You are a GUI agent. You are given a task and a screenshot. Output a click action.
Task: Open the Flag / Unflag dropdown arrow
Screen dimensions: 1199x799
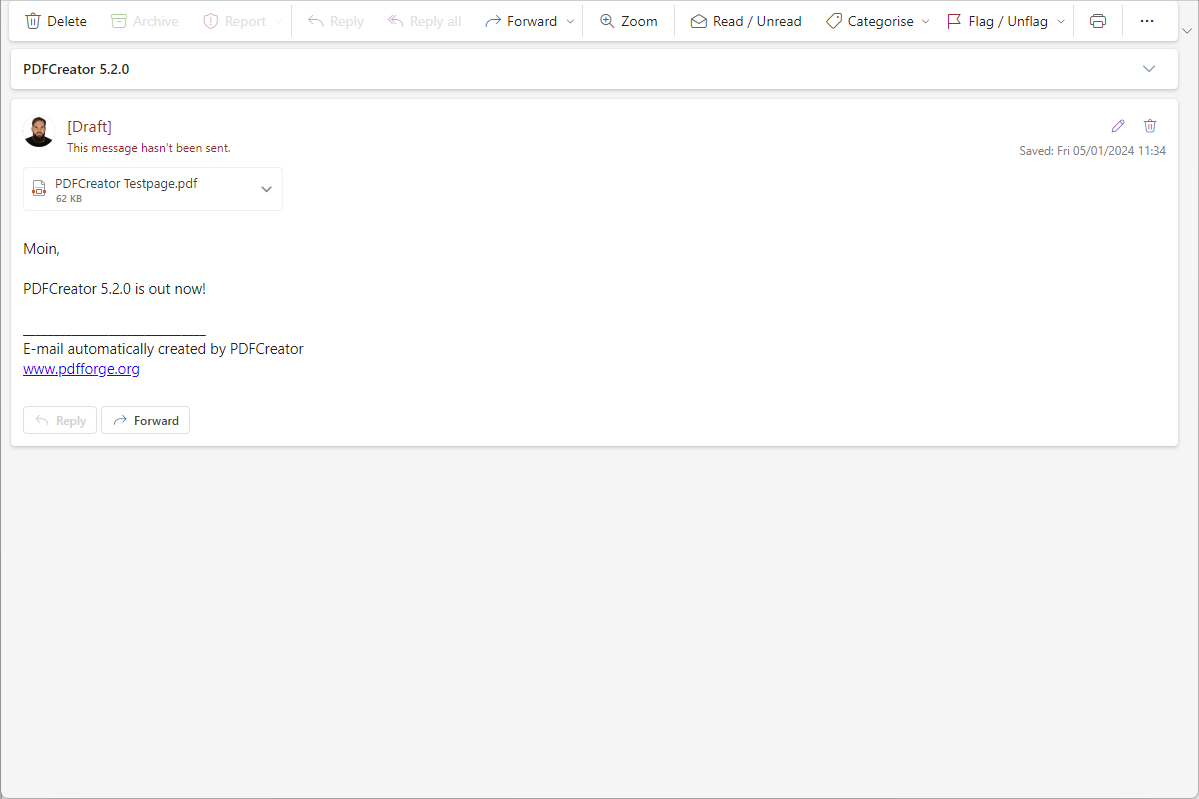pos(1061,21)
